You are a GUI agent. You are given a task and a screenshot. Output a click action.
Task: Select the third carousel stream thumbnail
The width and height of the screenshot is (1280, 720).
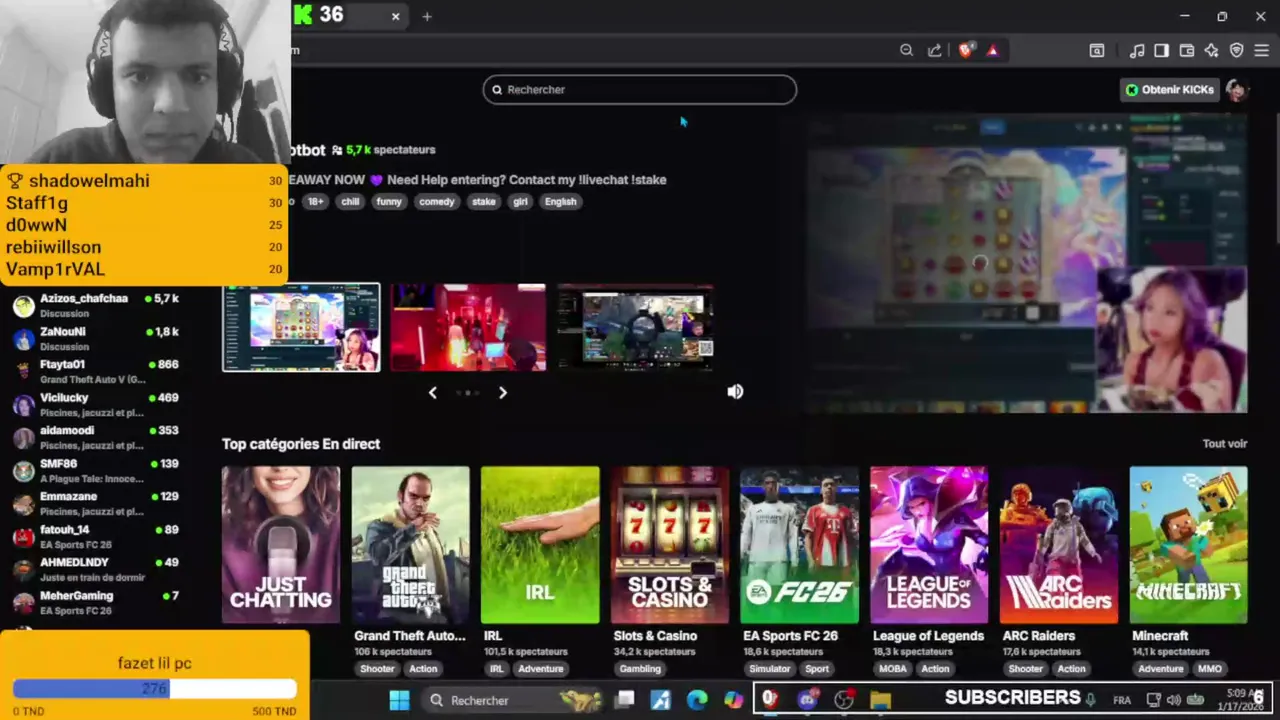(635, 327)
